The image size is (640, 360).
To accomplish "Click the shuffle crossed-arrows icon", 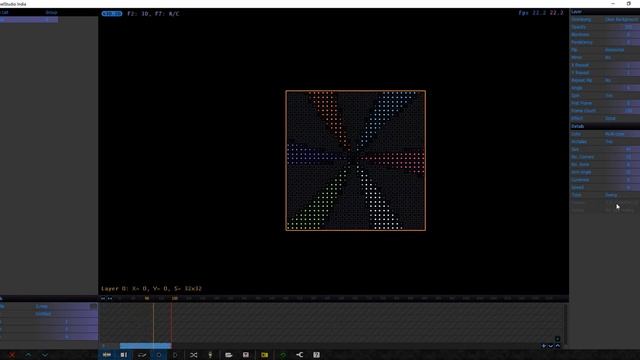I will 193,355.
